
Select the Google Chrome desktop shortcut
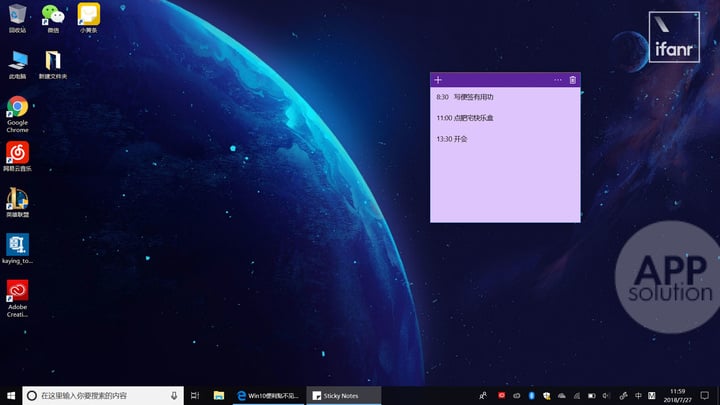point(17,114)
